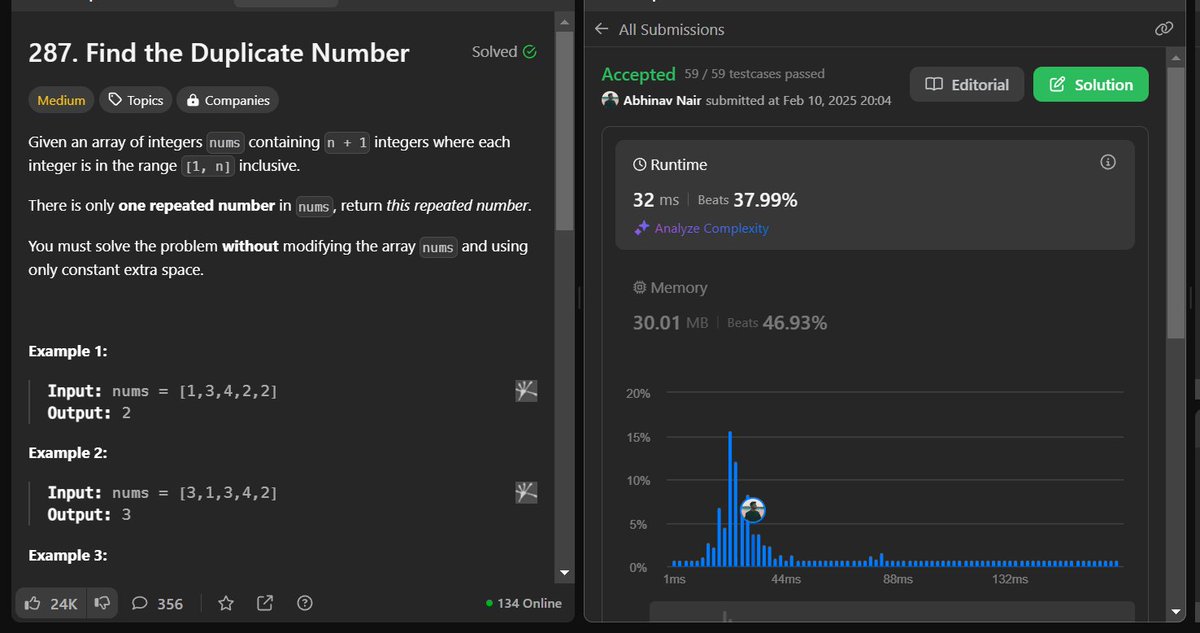Click the '132ms' axis label on the chart
The width and height of the screenshot is (1200, 633).
1010,580
